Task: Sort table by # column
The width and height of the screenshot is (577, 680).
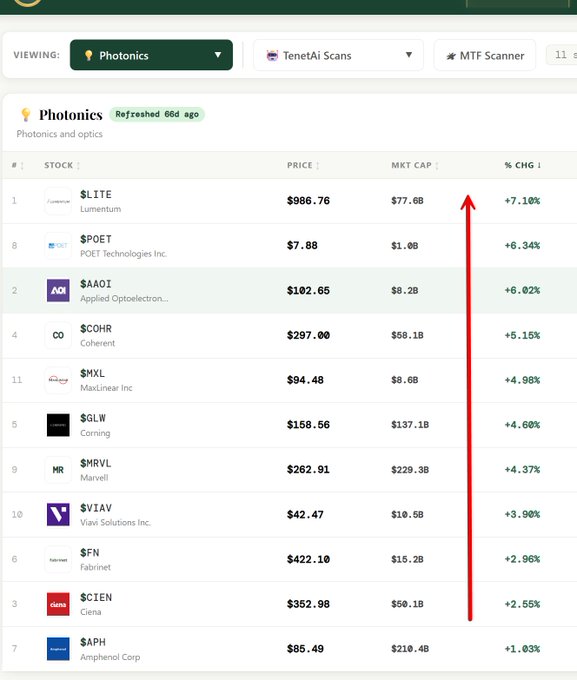Action: (17, 165)
